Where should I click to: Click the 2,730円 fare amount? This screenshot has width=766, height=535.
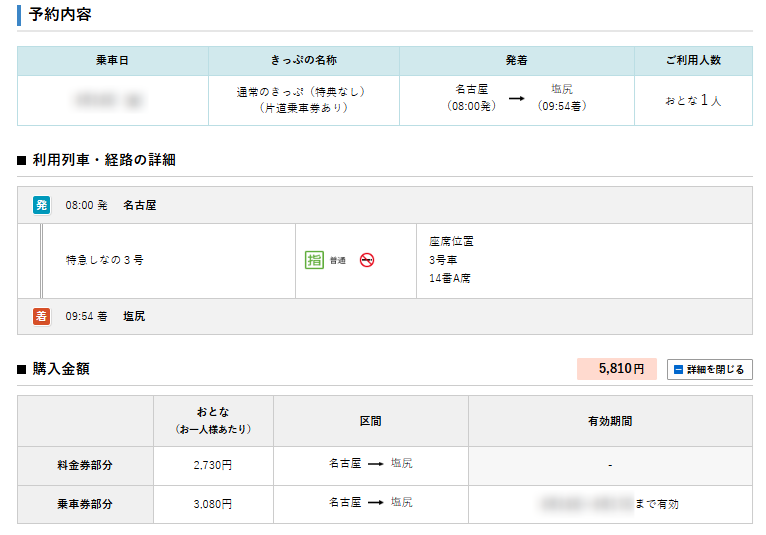click(x=213, y=465)
